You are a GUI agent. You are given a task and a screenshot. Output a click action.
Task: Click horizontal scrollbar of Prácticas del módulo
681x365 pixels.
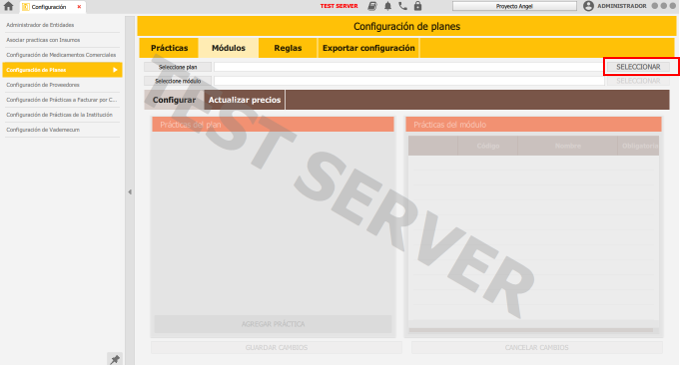pyautogui.click(x=531, y=330)
